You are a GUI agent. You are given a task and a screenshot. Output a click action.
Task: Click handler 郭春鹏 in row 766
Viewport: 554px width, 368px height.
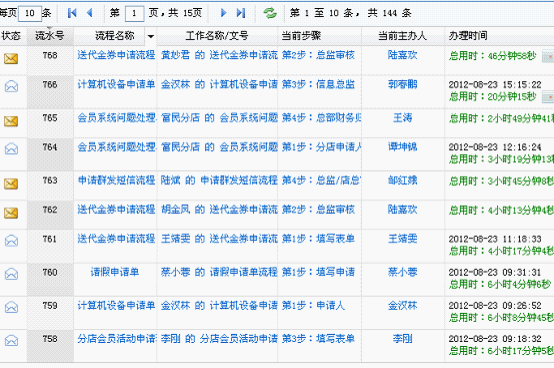[402, 84]
